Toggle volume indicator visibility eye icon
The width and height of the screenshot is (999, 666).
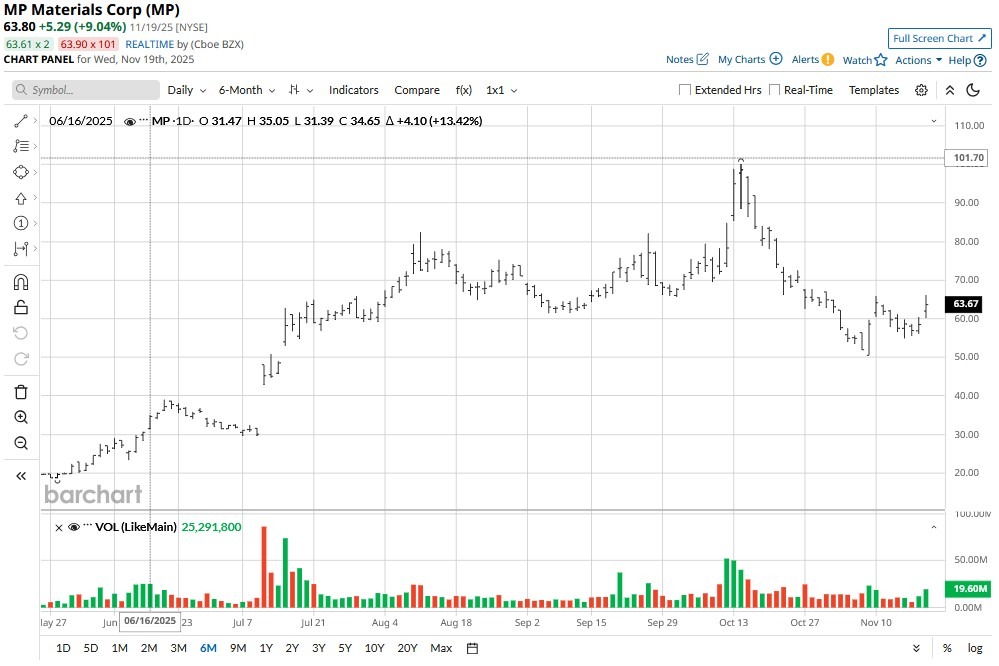pos(73,527)
